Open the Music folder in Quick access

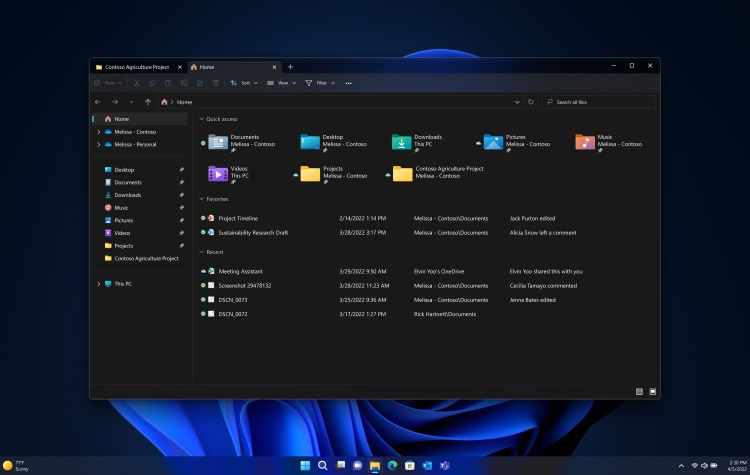click(x=585, y=142)
